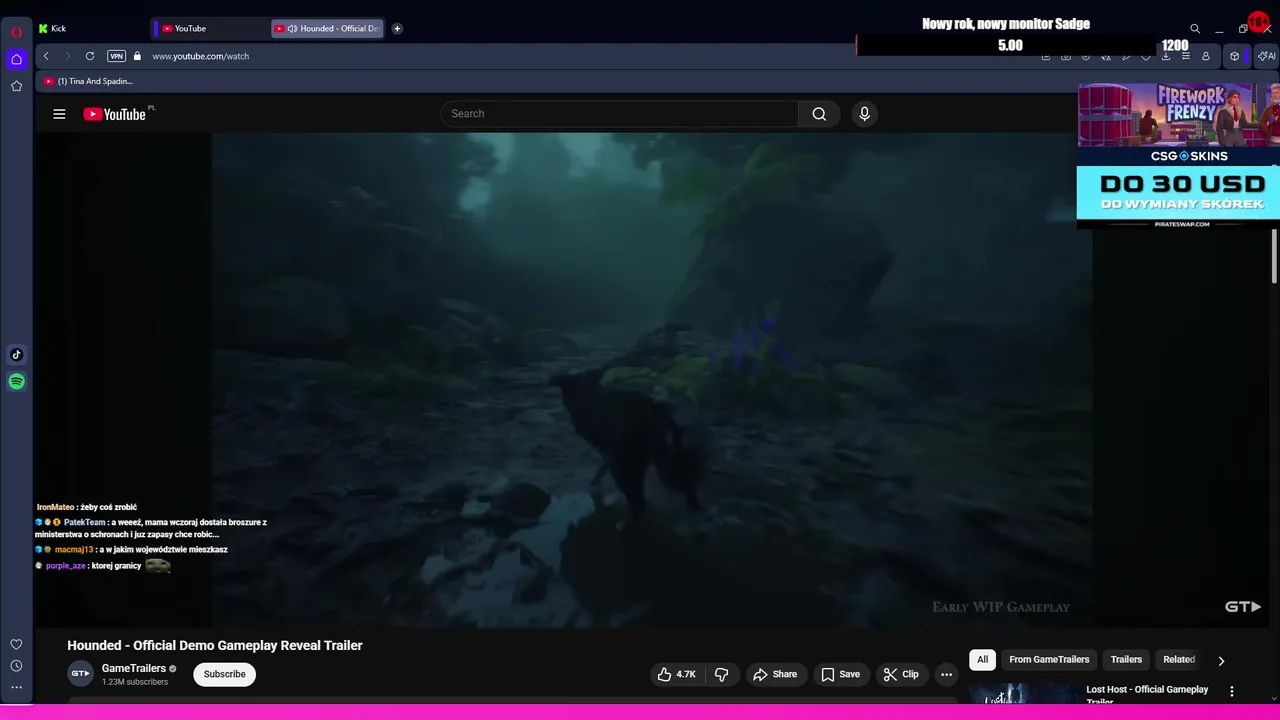The width and height of the screenshot is (1280, 720).
Task: Click the video player to pause playback
Action: tap(651, 380)
